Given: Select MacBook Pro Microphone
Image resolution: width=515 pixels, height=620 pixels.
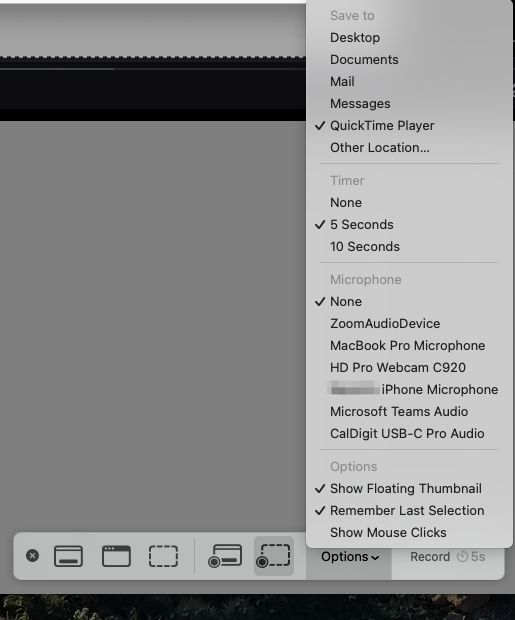Looking at the screenshot, I should (x=409, y=346).
